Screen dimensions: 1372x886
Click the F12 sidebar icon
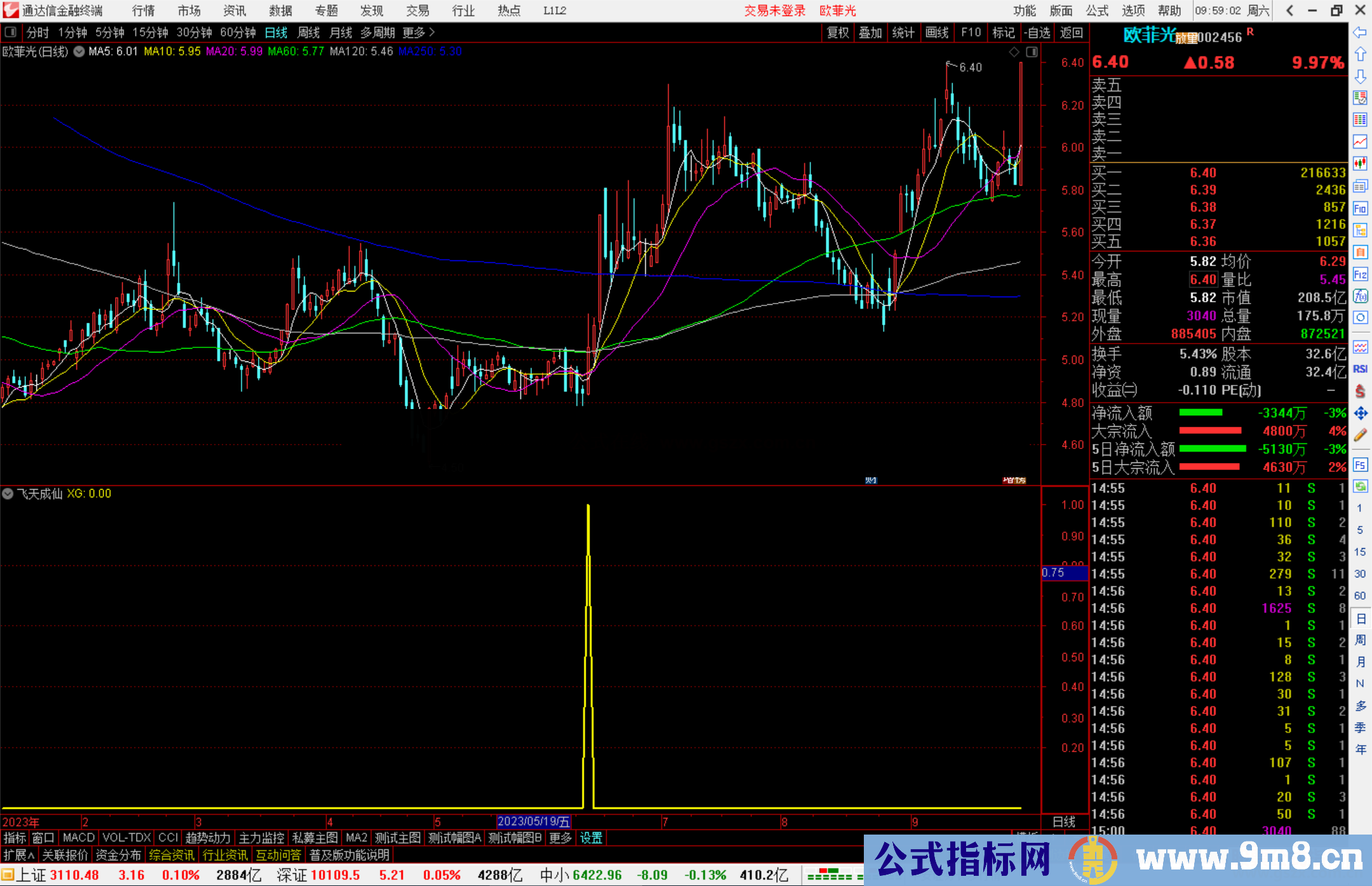pyautogui.click(x=1360, y=274)
